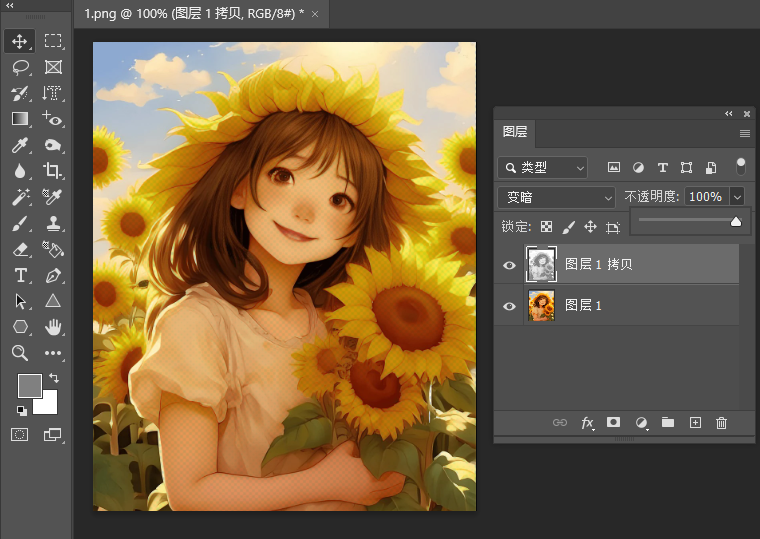Screen dimensions: 760x539
Task: Select the Zoom magnifier tool
Action: (19, 353)
